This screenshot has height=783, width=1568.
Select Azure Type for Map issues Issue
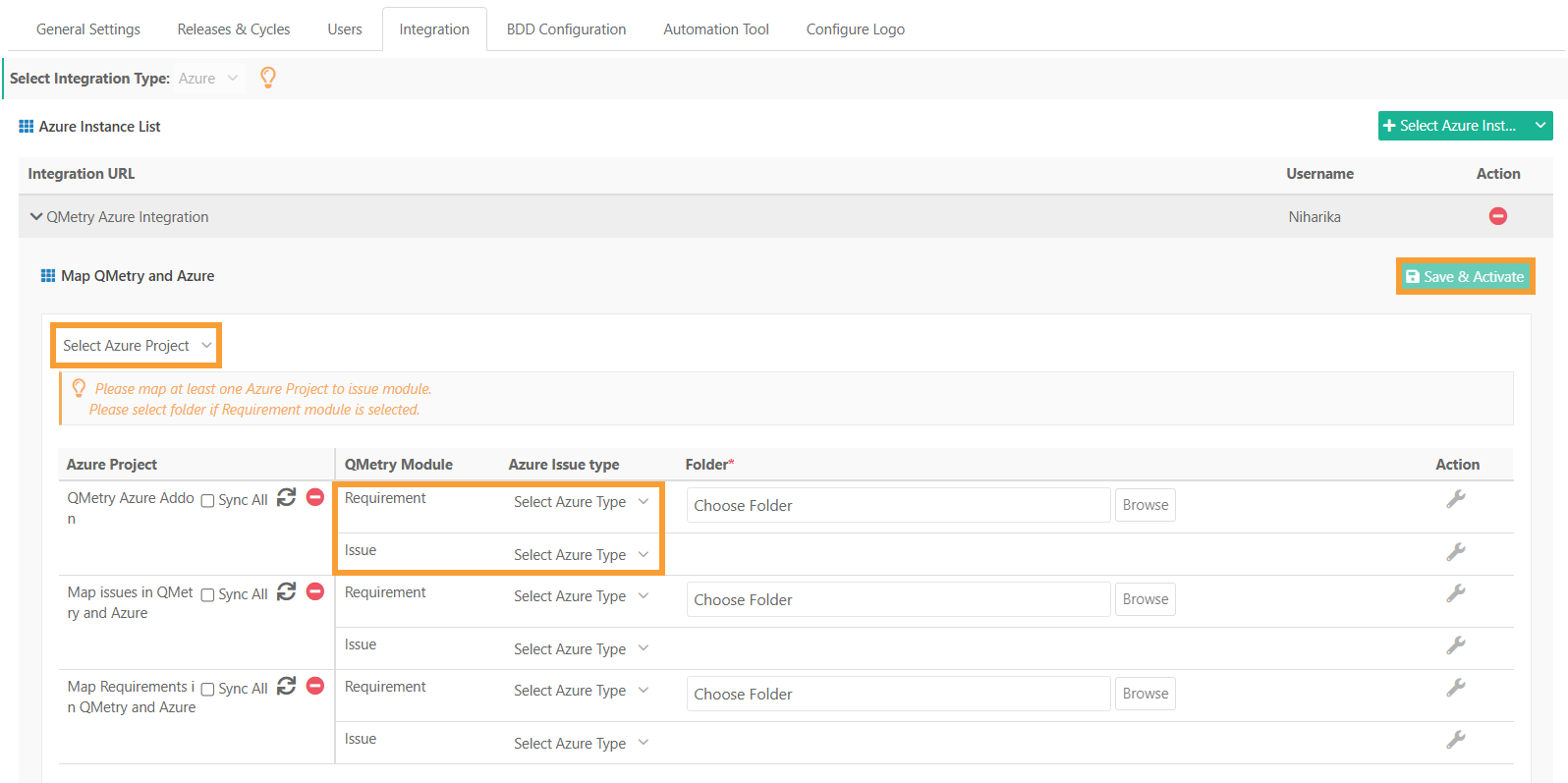click(582, 649)
